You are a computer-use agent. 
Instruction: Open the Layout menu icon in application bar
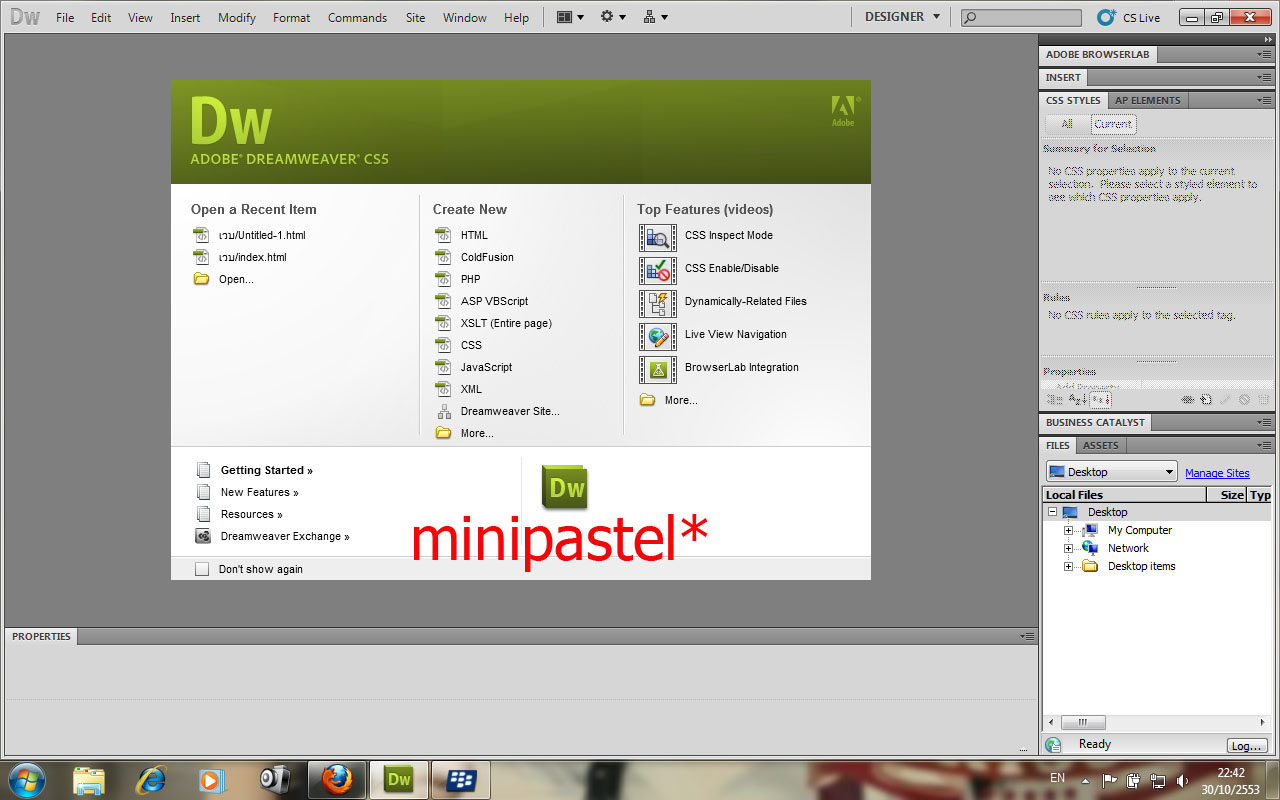point(570,17)
